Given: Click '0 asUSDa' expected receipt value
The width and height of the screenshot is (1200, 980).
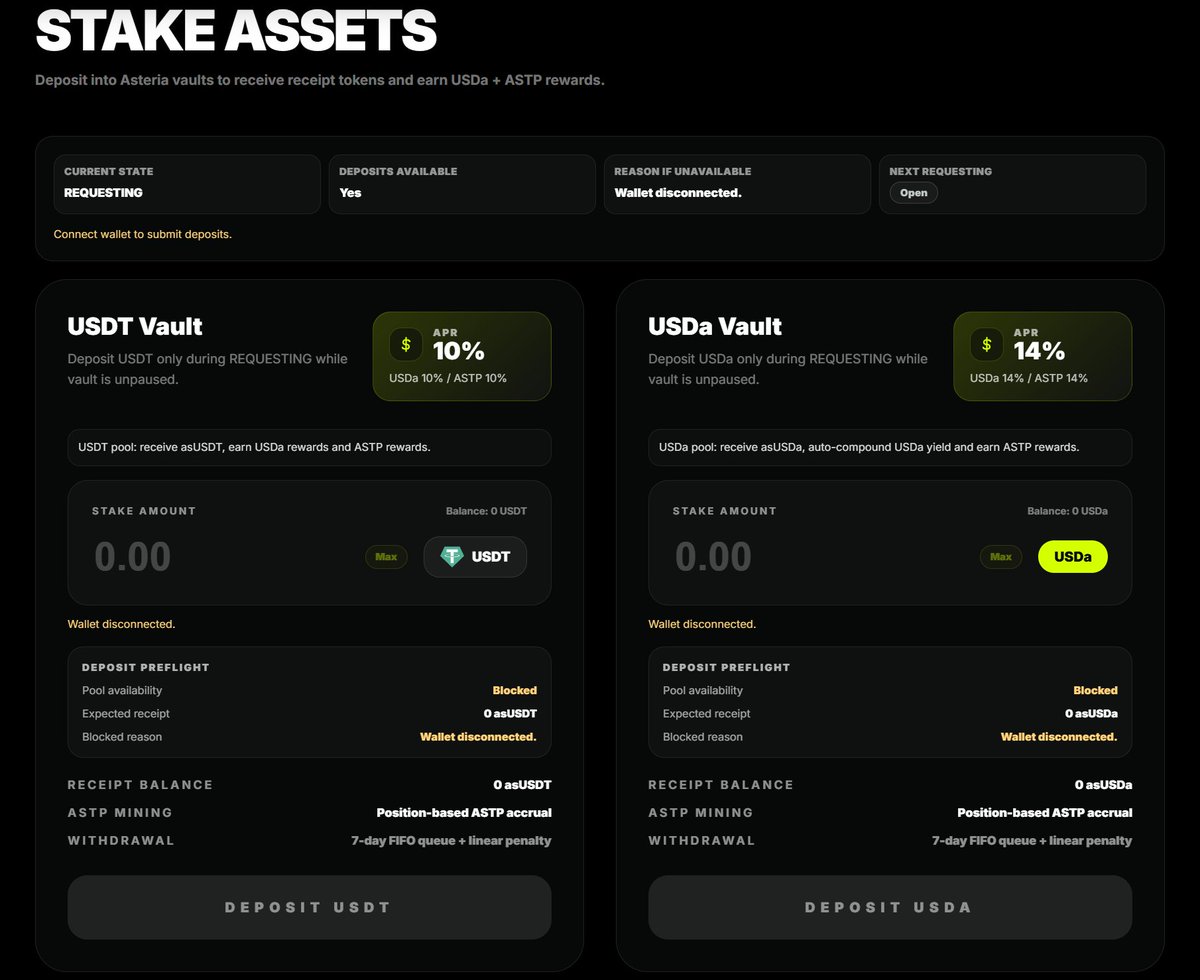Looking at the screenshot, I should point(1091,714).
